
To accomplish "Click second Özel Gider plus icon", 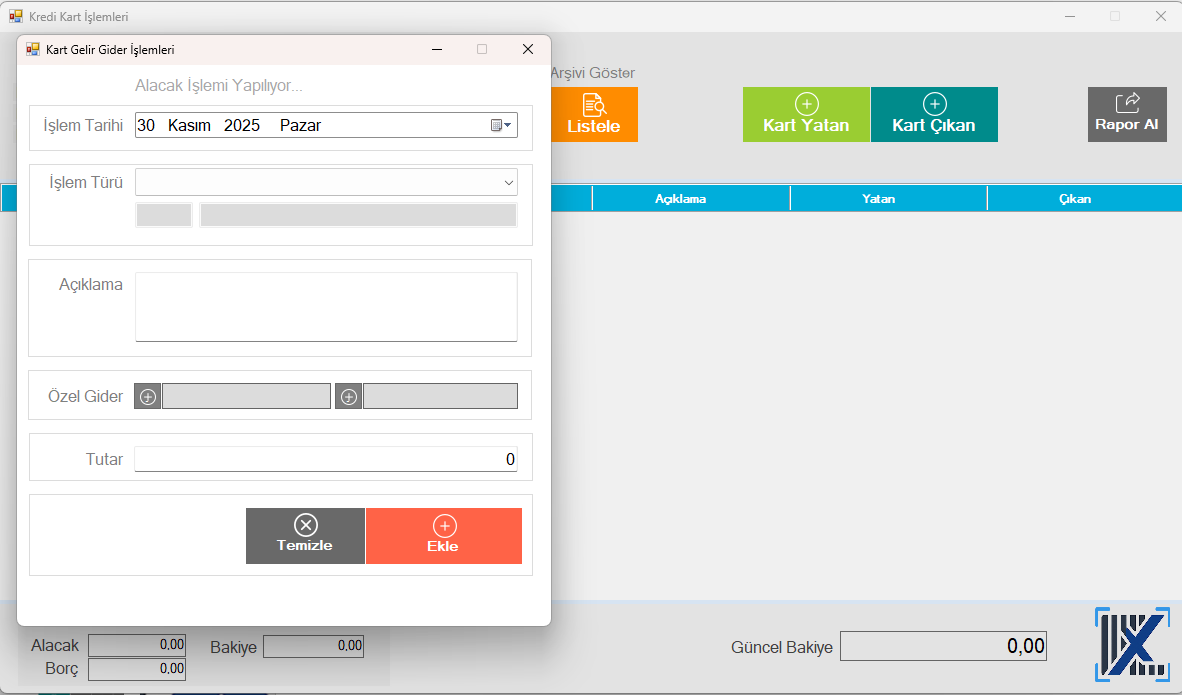I will pyautogui.click(x=349, y=397).
